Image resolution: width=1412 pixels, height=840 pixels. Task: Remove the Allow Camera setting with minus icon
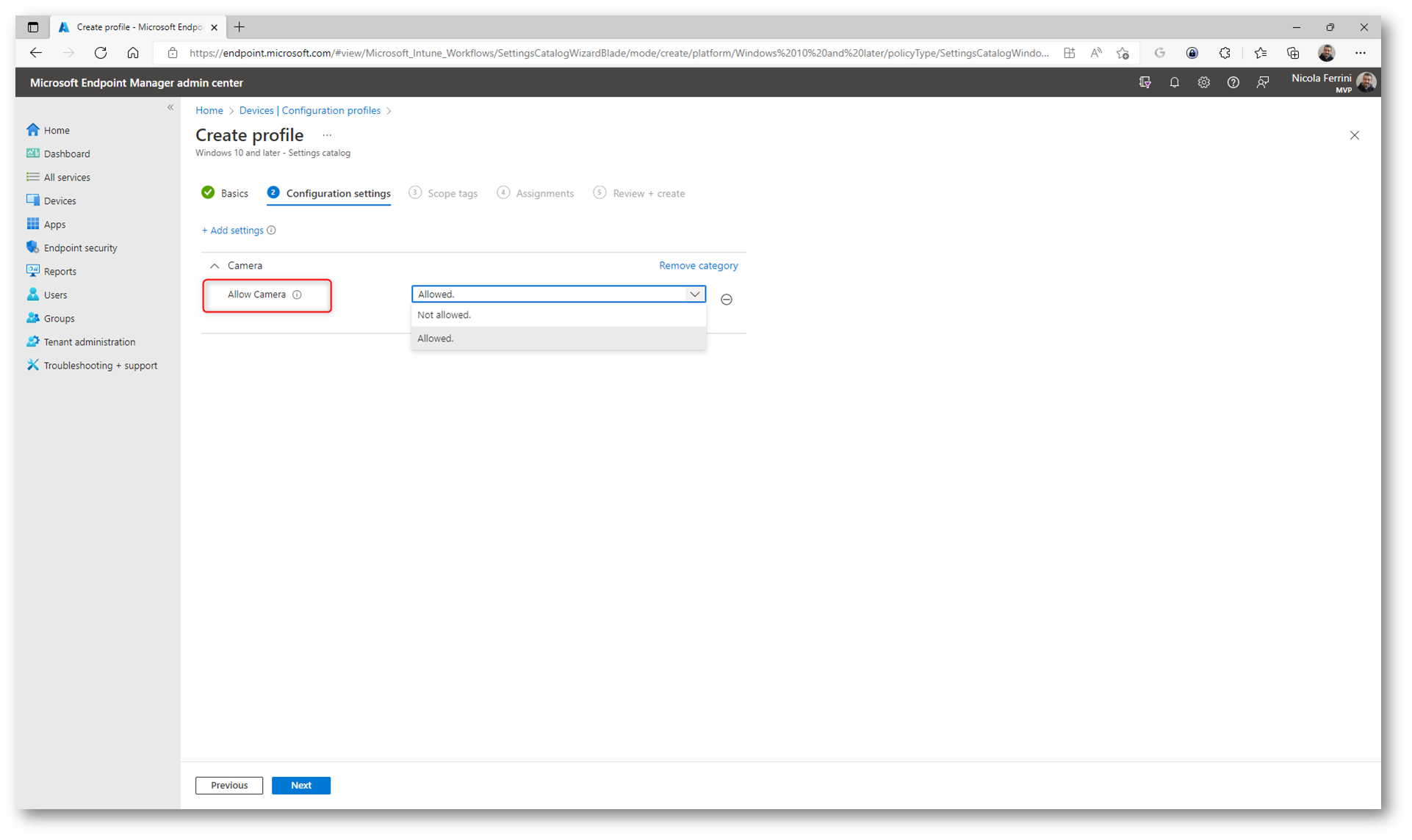click(x=726, y=299)
